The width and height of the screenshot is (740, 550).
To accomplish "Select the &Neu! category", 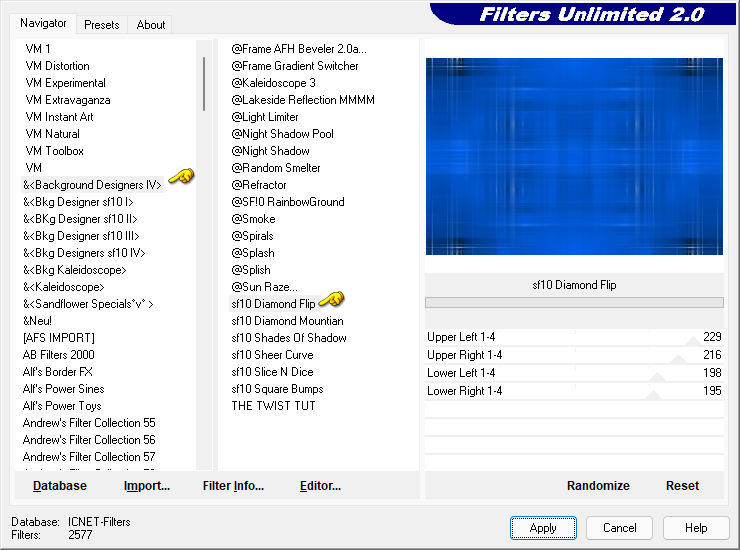I will point(37,321).
